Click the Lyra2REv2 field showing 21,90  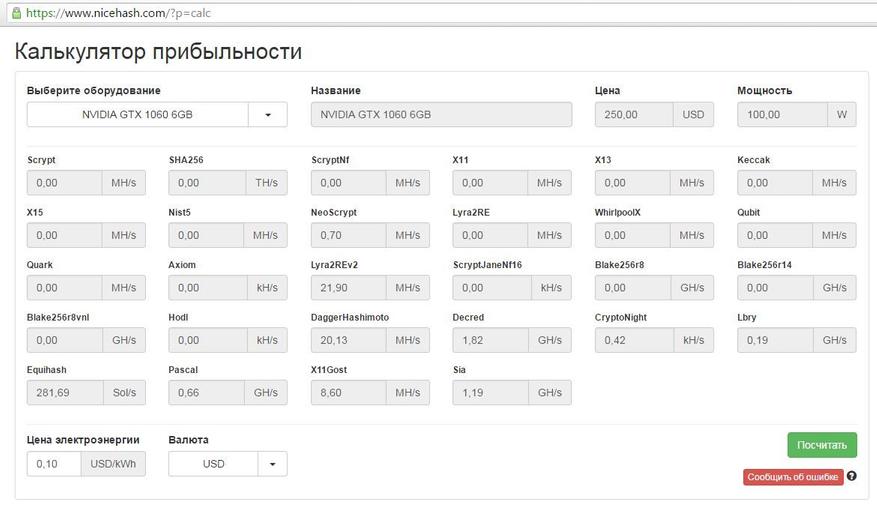pos(348,288)
